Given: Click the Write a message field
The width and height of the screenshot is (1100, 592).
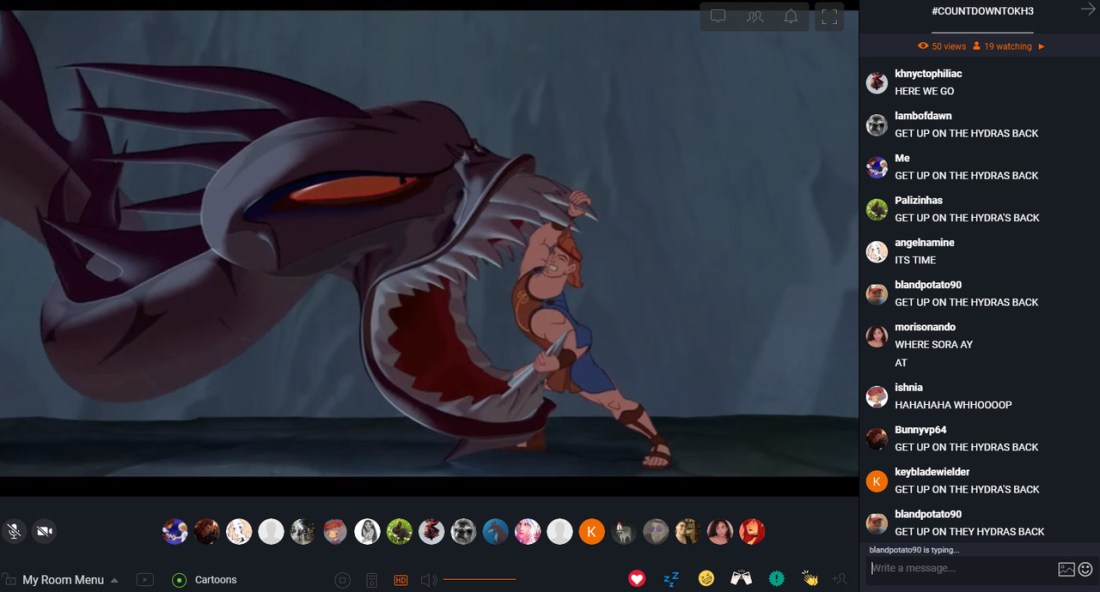Looking at the screenshot, I should click(960, 569).
